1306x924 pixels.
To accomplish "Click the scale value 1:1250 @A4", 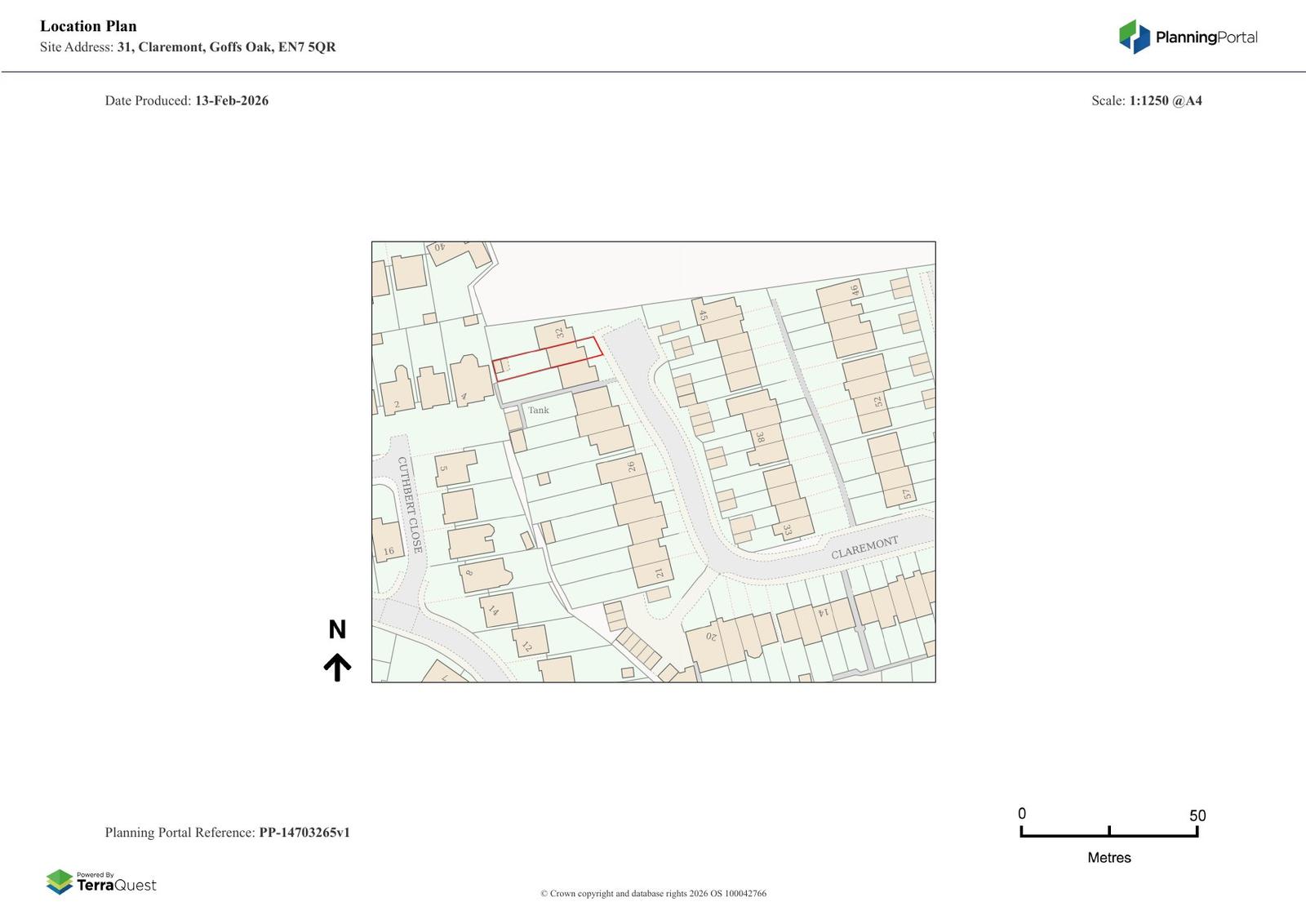I will (1165, 101).
